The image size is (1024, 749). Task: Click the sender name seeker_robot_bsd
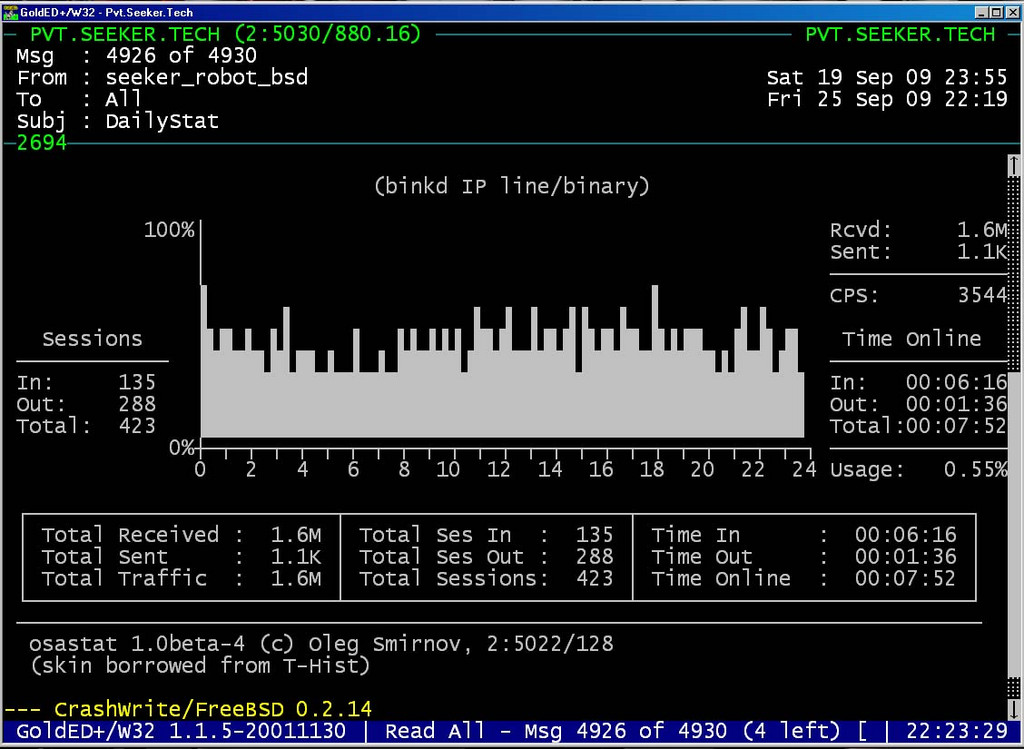coord(206,78)
